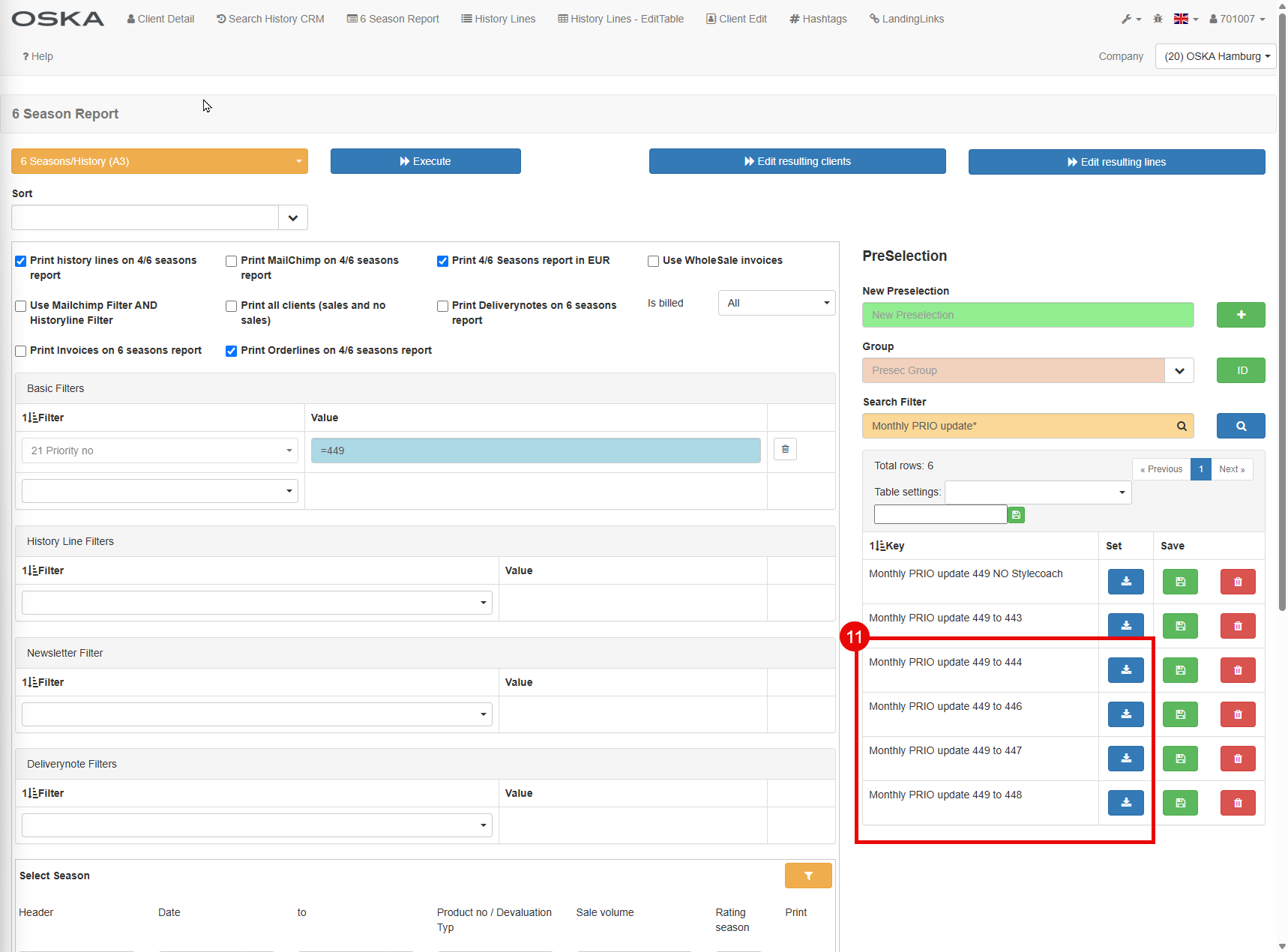Go to the Hashtags menu item

tap(818, 19)
